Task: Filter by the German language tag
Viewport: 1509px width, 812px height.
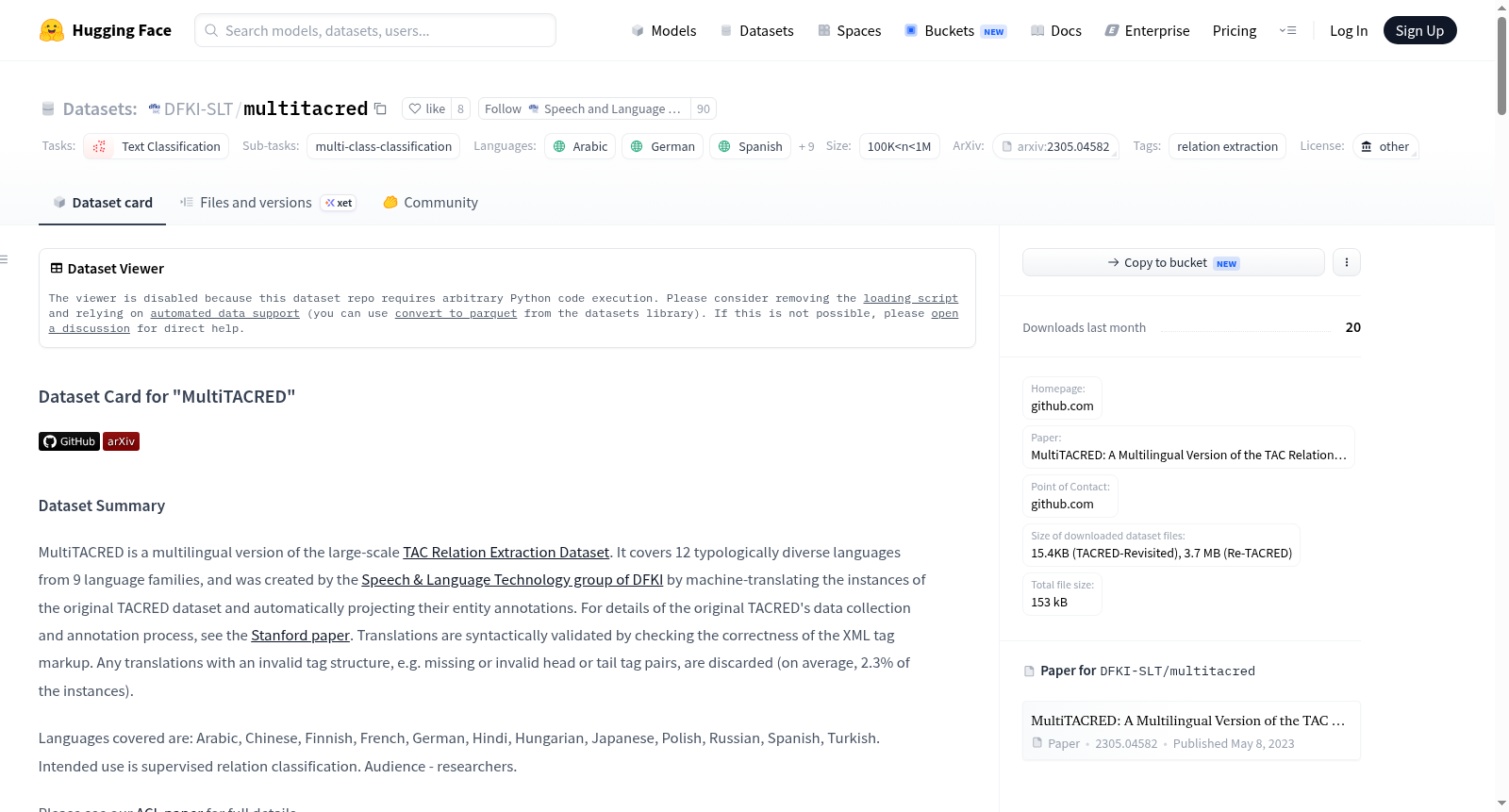Action: [662, 146]
